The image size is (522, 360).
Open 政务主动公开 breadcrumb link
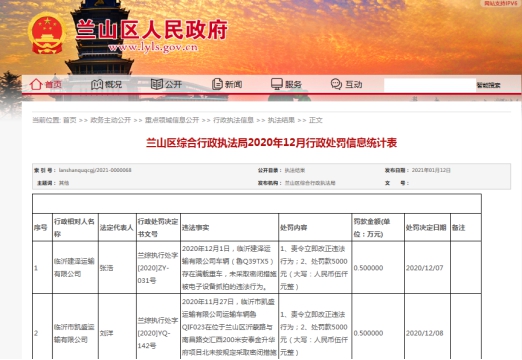tap(111, 120)
